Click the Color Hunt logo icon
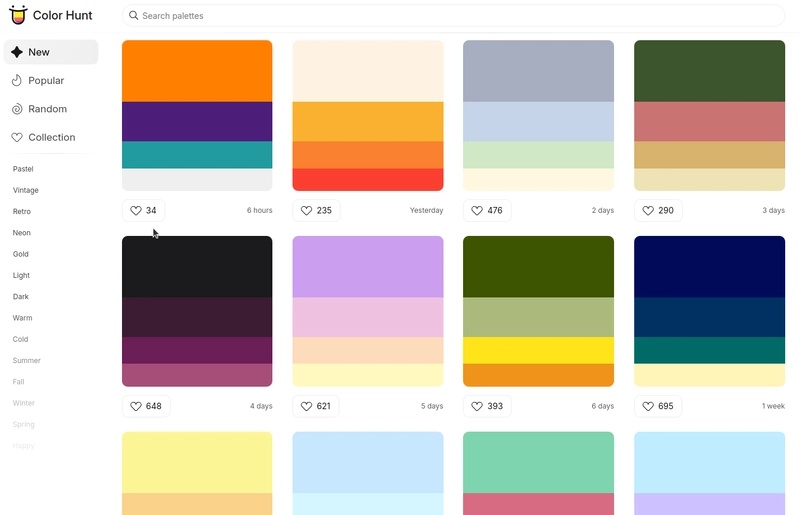 click(18, 15)
